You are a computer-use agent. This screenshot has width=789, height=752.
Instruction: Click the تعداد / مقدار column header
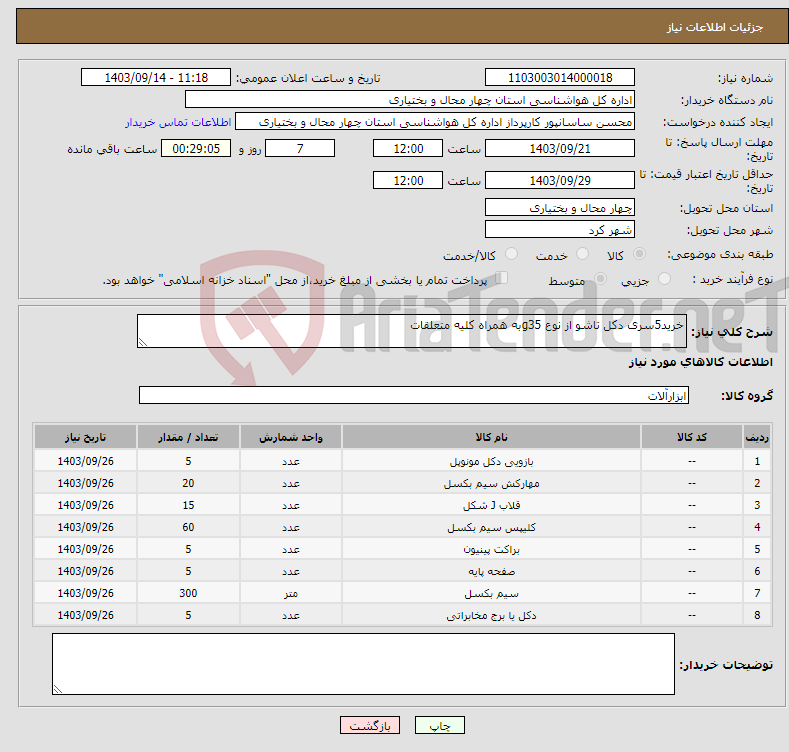pyautogui.click(x=188, y=437)
